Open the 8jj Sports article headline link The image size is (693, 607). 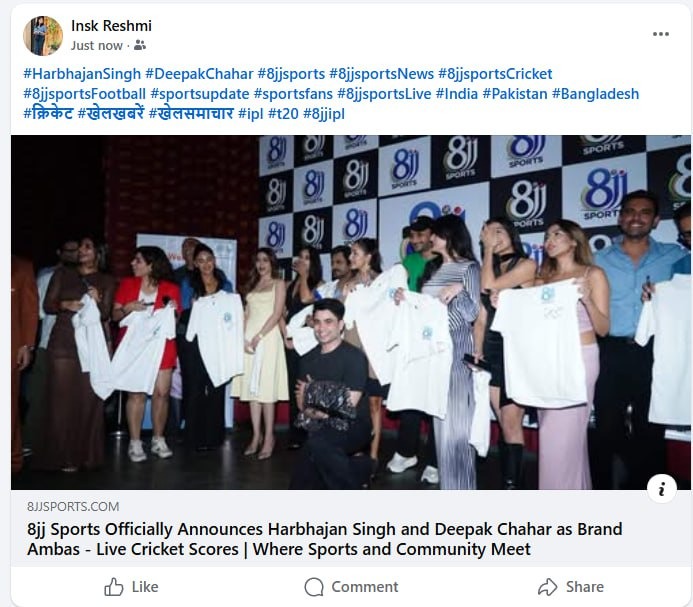click(324, 539)
